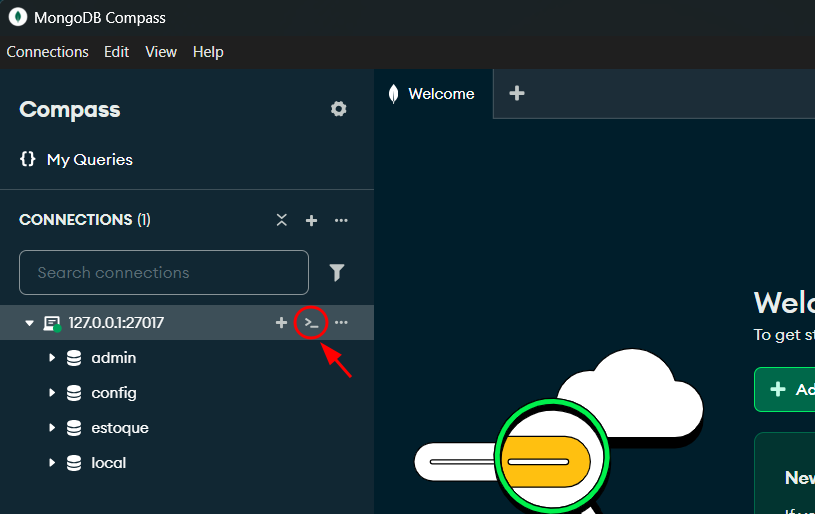Expand the estoque database
The width and height of the screenshot is (815, 514).
point(52,428)
